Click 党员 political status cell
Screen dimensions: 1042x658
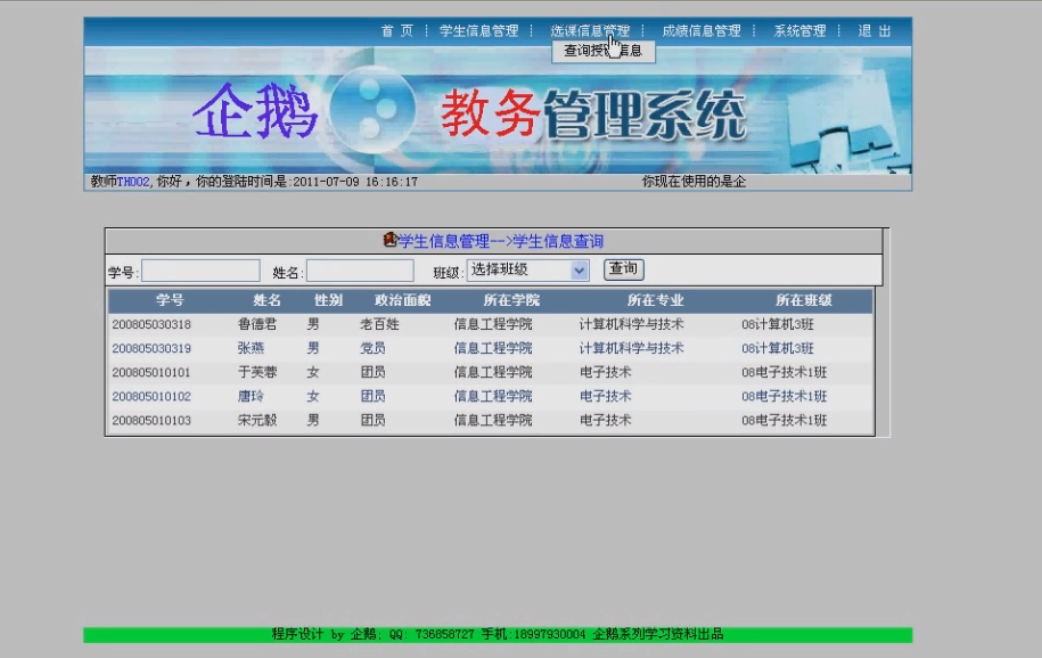(x=373, y=348)
